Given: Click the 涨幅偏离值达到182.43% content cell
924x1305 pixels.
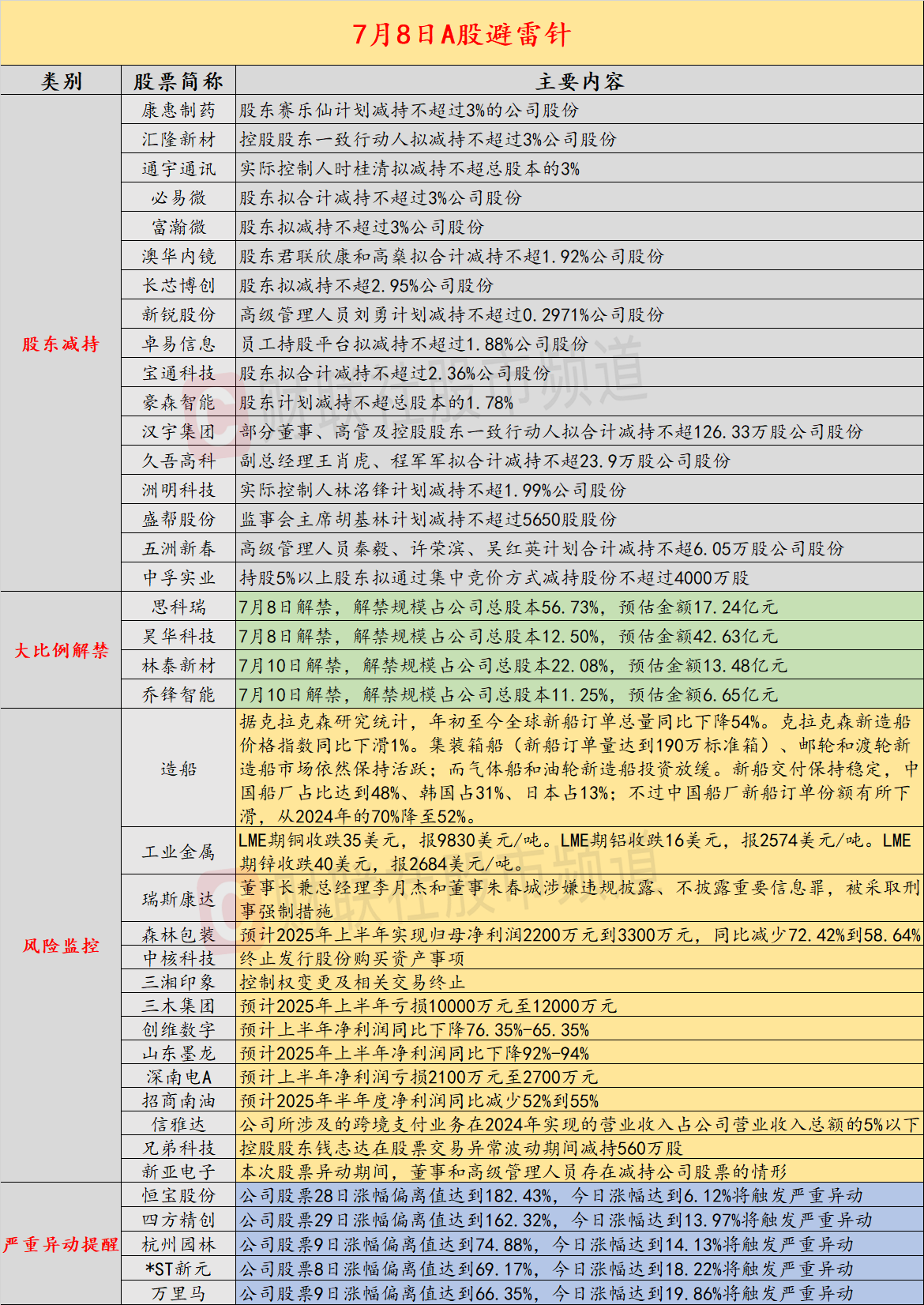Looking at the screenshot, I should [x=580, y=1196].
